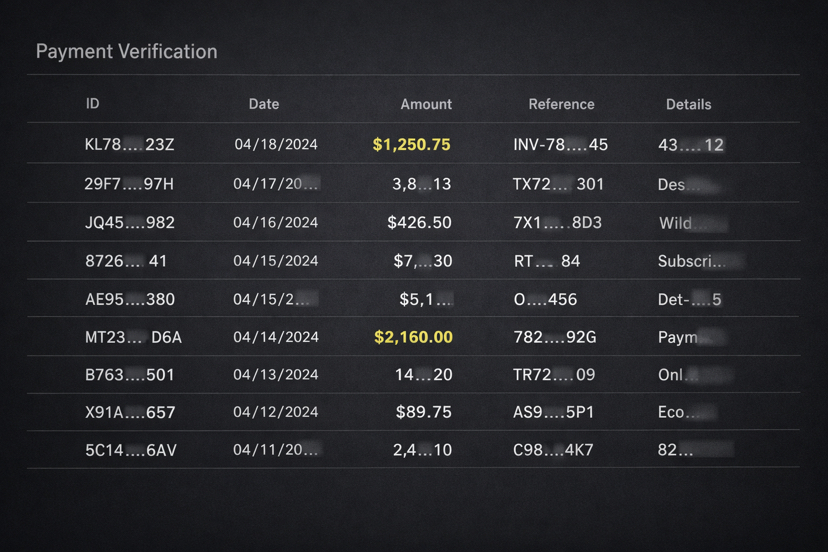Select the amount $426.50

(x=419, y=222)
